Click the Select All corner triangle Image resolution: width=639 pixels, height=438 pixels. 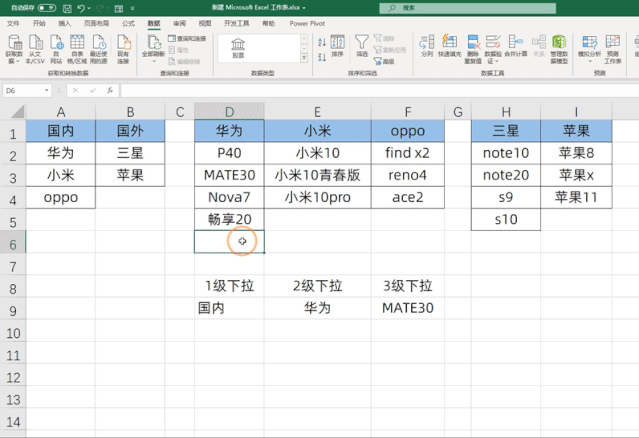[17, 111]
